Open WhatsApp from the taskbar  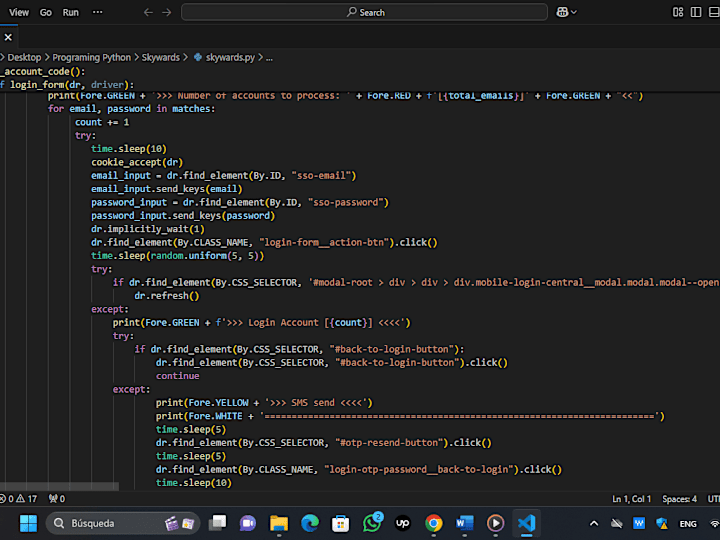pyautogui.click(x=372, y=523)
